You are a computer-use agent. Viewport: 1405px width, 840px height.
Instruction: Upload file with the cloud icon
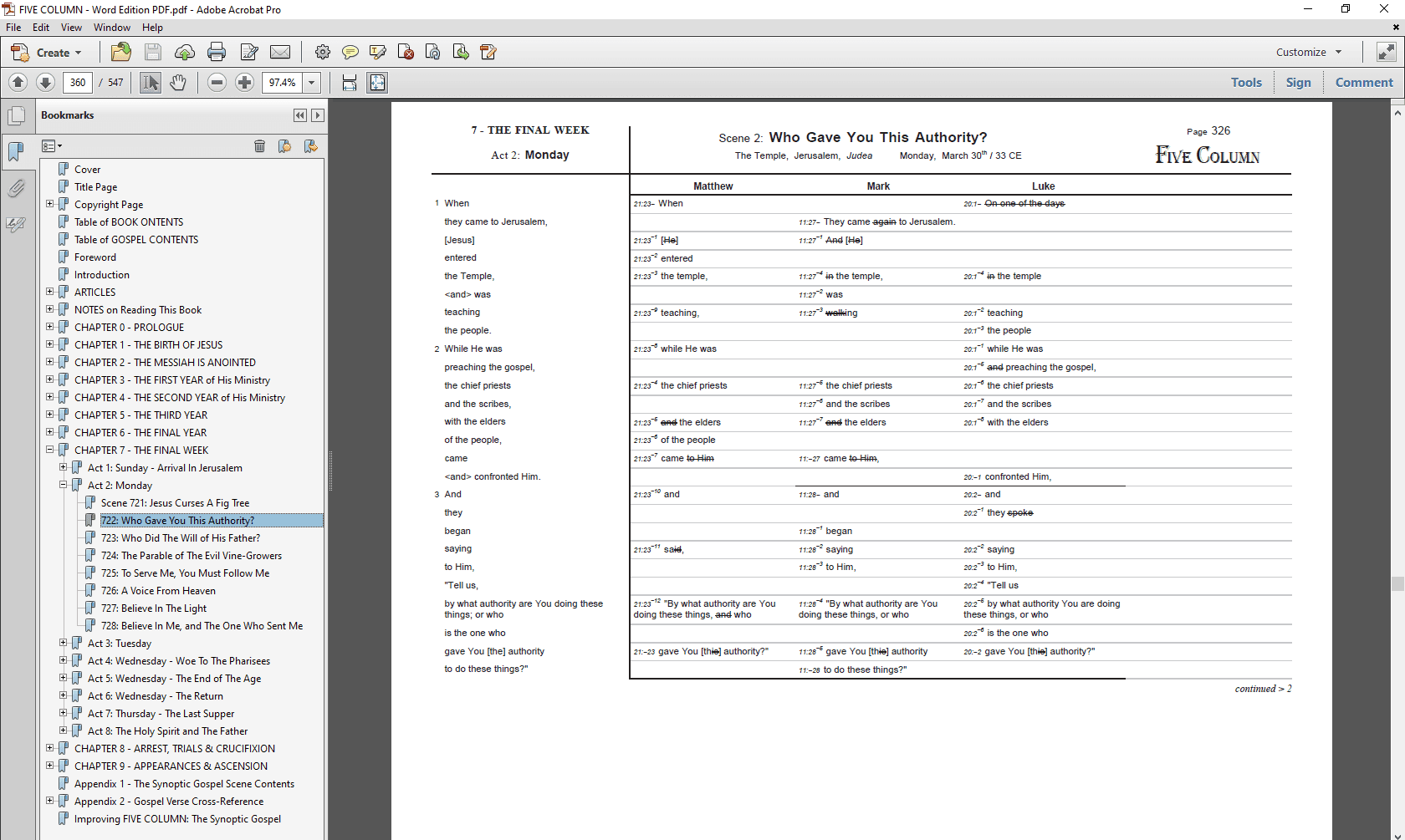pyautogui.click(x=185, y=52)
